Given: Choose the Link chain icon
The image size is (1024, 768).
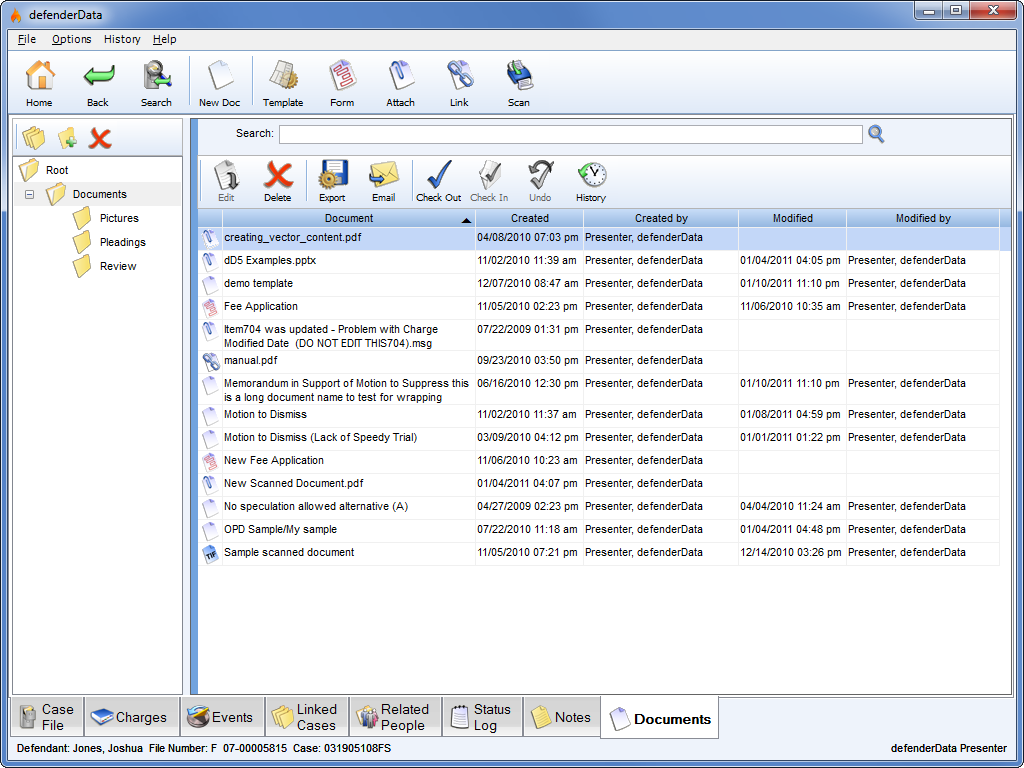Looking at the screenshot, I should pyautogui.click(x=459, y=76).
